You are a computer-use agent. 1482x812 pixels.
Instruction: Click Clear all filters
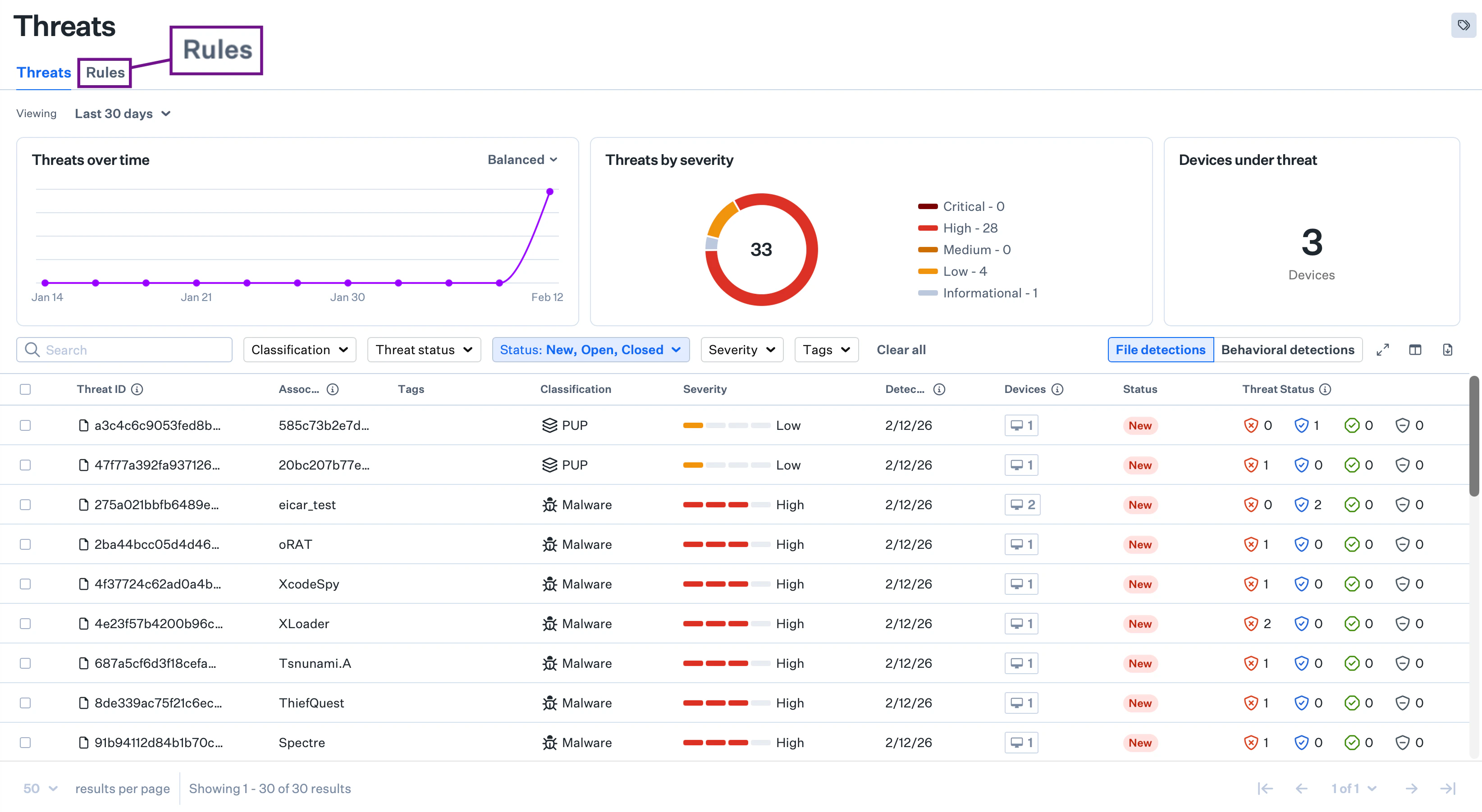click(901, 350)
